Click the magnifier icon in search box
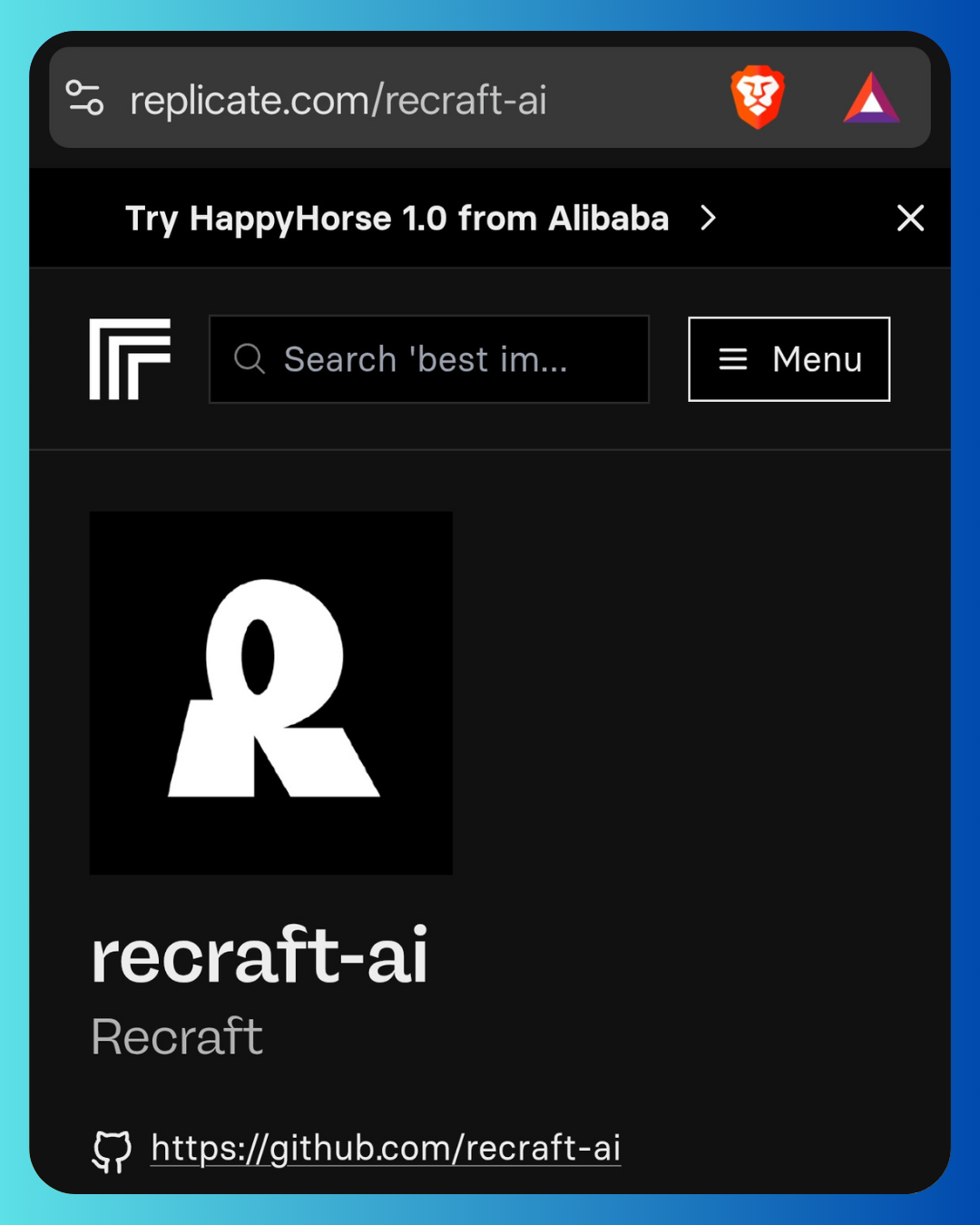This screenshot has width=980, height=1225. tap(250, 359)
